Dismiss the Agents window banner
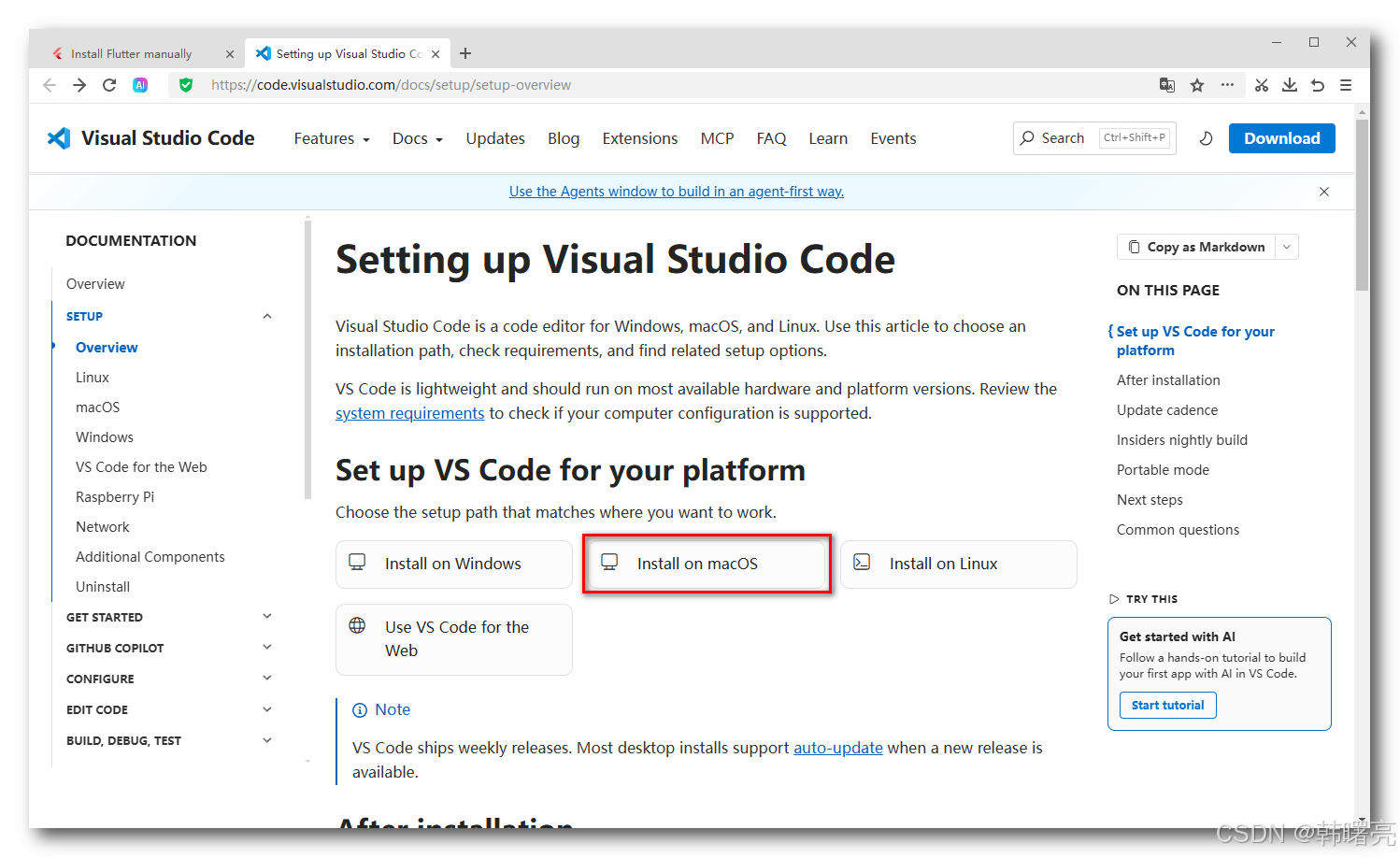Screen dimensions: 1400x858 tap(1324, 192)
